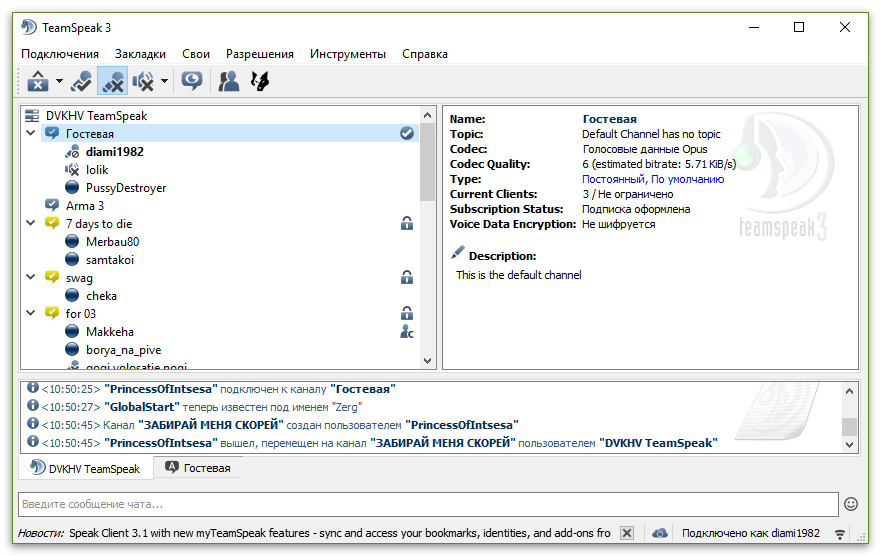Click the Contacts icon in toolbar

[229, 81]
